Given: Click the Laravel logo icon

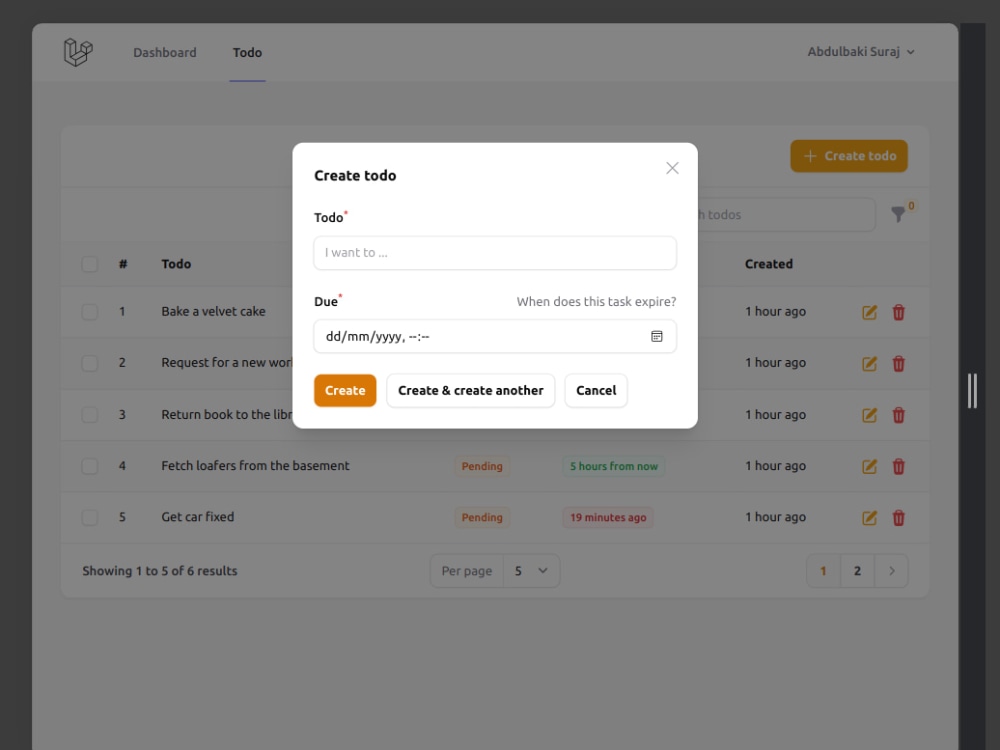Looking at the screenshot, I should (78, 52).
